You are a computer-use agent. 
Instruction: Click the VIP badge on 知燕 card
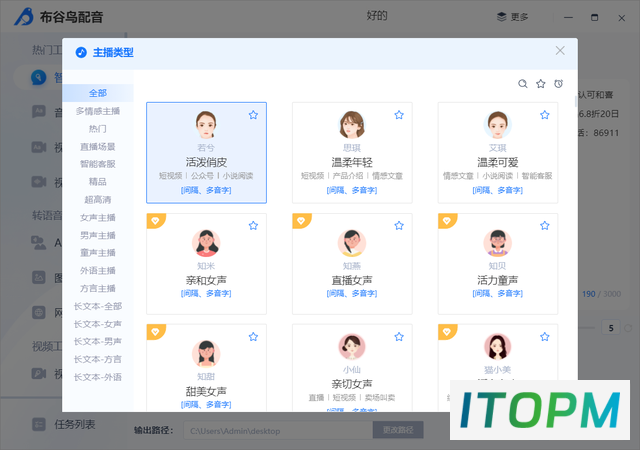pos(302,221)
